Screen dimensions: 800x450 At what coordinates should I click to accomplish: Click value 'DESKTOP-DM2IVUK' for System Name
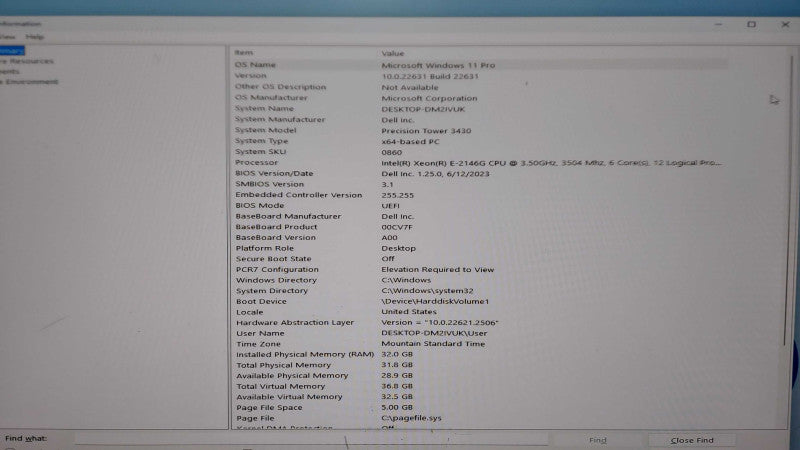pos(423,109)
